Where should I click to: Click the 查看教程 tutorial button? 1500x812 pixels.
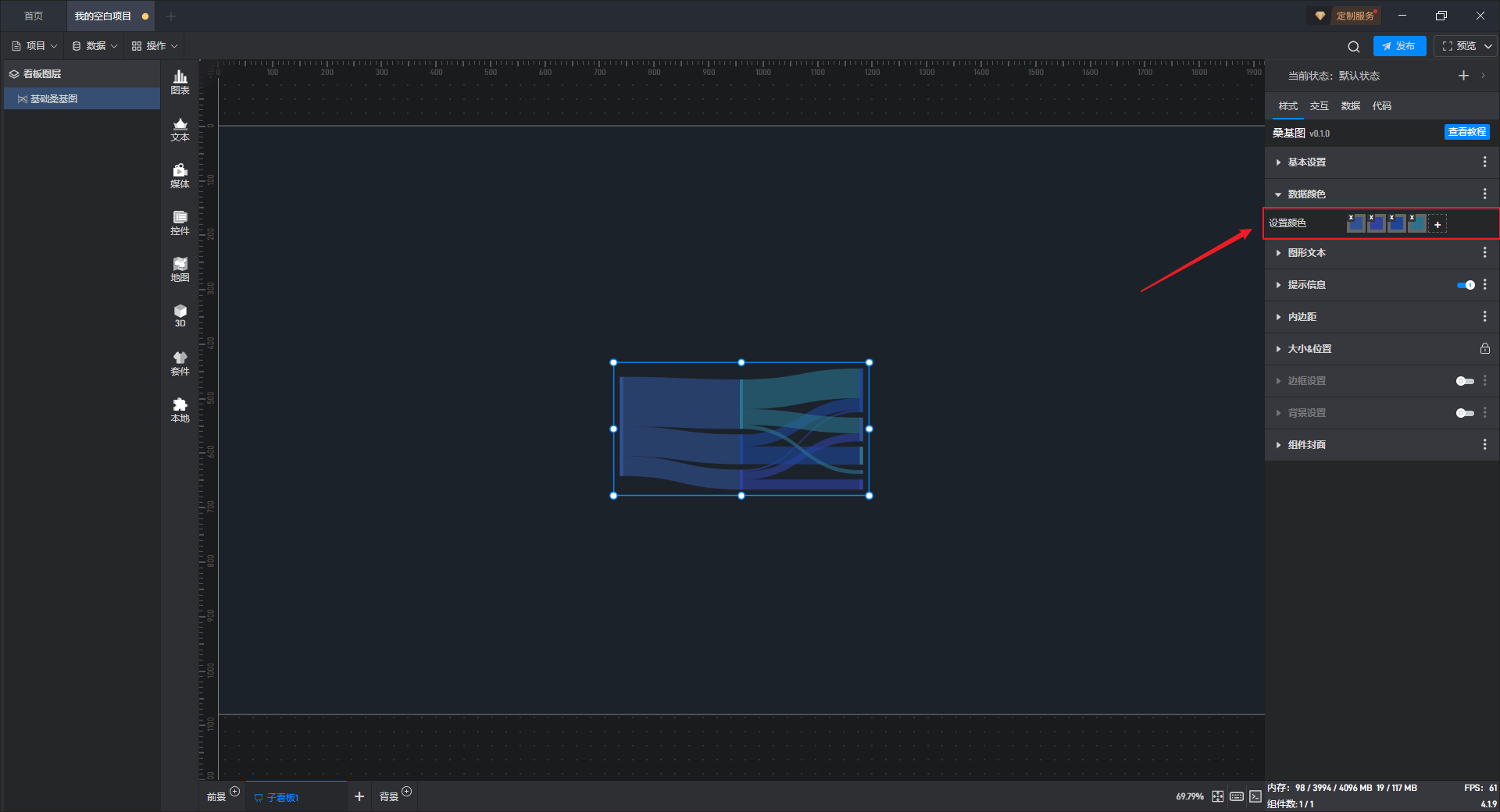click(1466, 132)
